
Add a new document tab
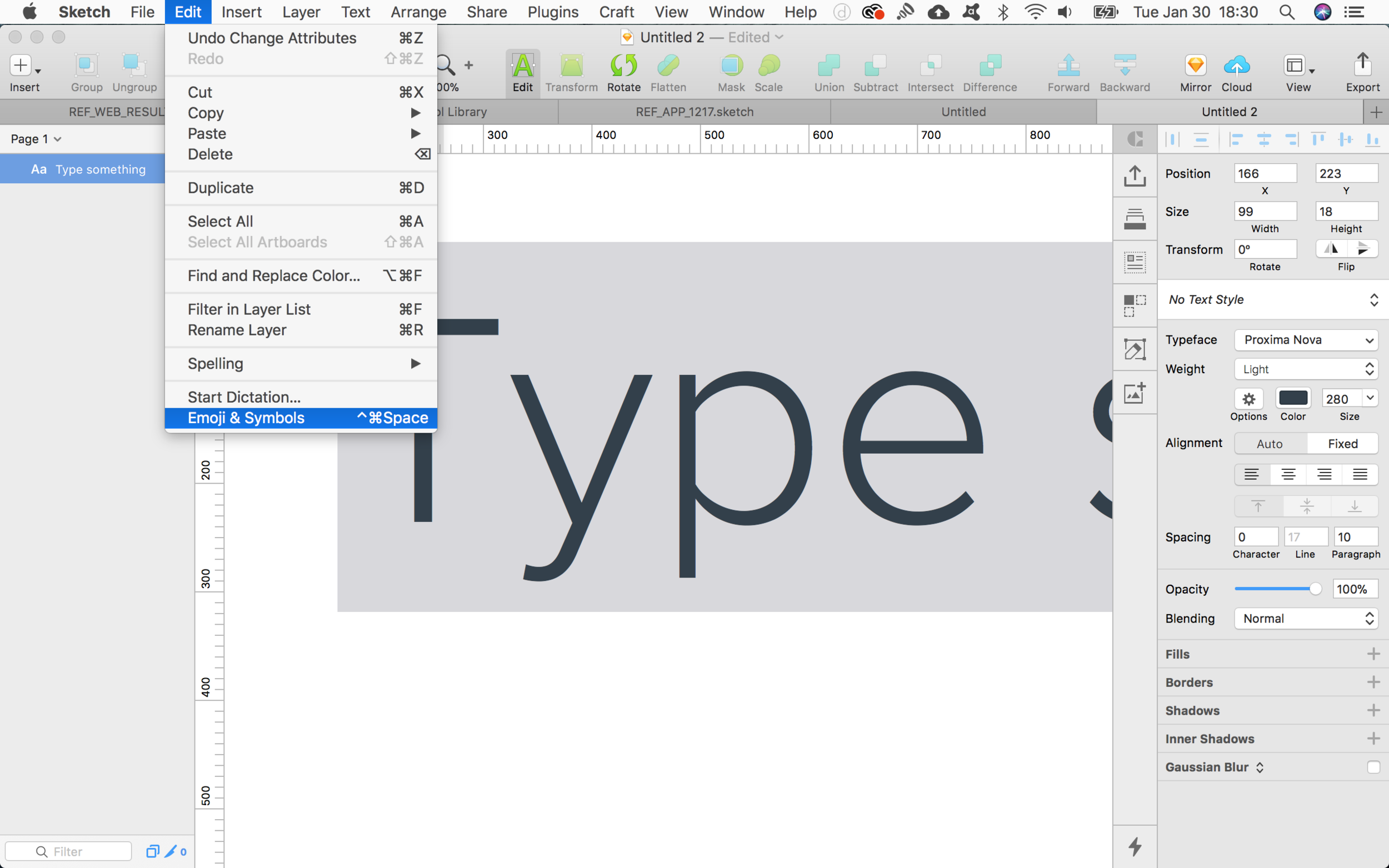(x=1376, y=112)
